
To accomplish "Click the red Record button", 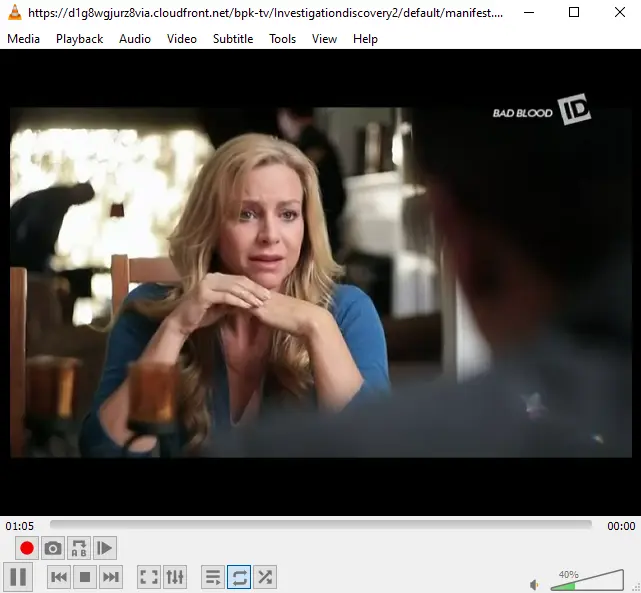I will [27, 548].
